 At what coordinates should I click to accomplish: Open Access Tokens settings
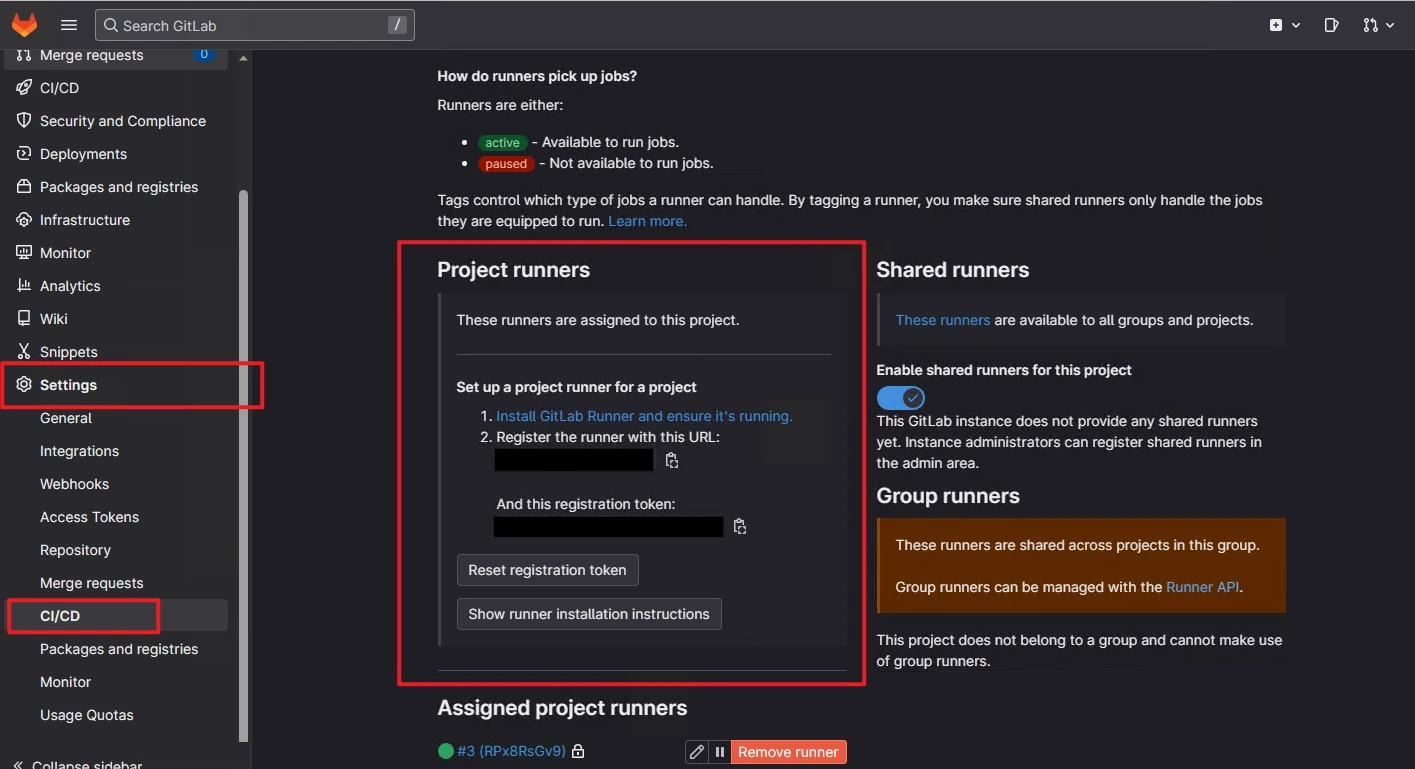89,517
